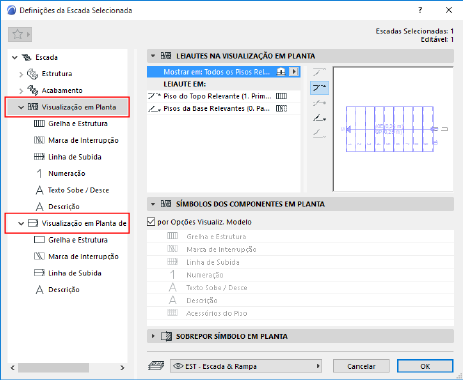Click the Cancelar button
This screenshot has height=380, width=463.
(361, 366)
